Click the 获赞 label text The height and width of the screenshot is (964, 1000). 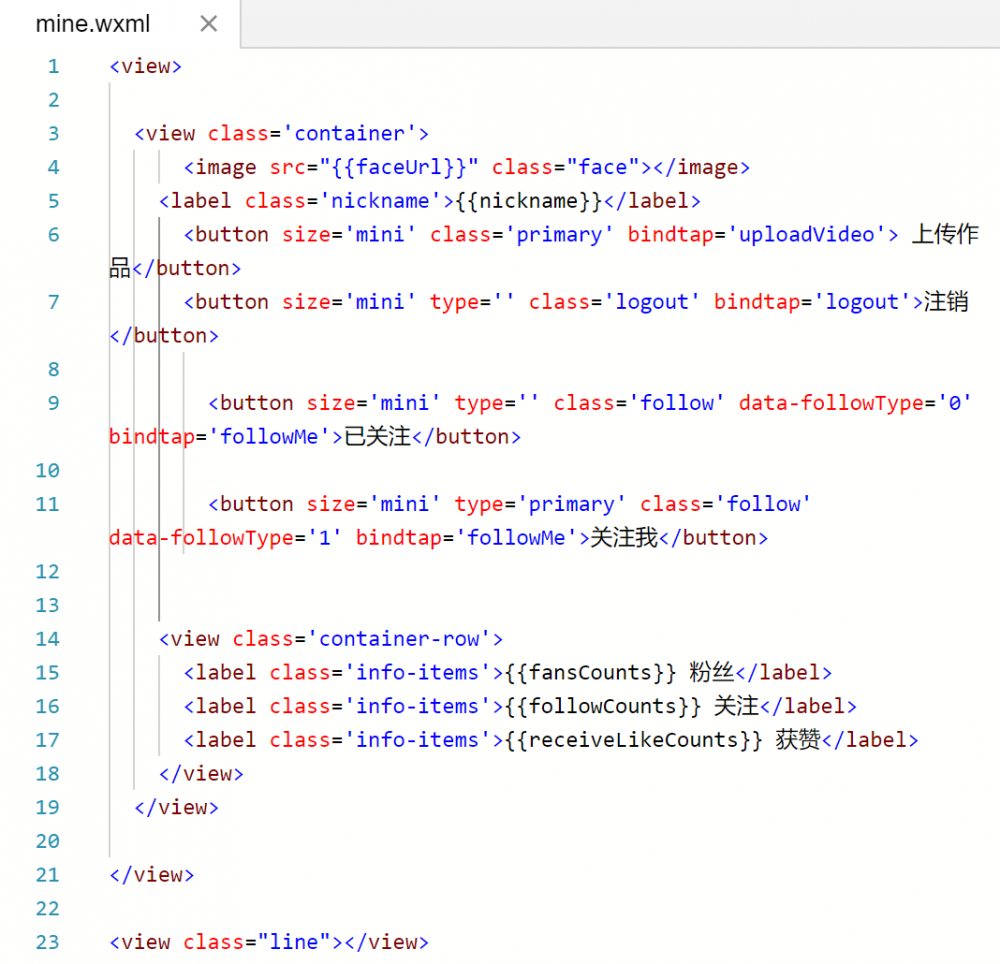tap(798, 740)
